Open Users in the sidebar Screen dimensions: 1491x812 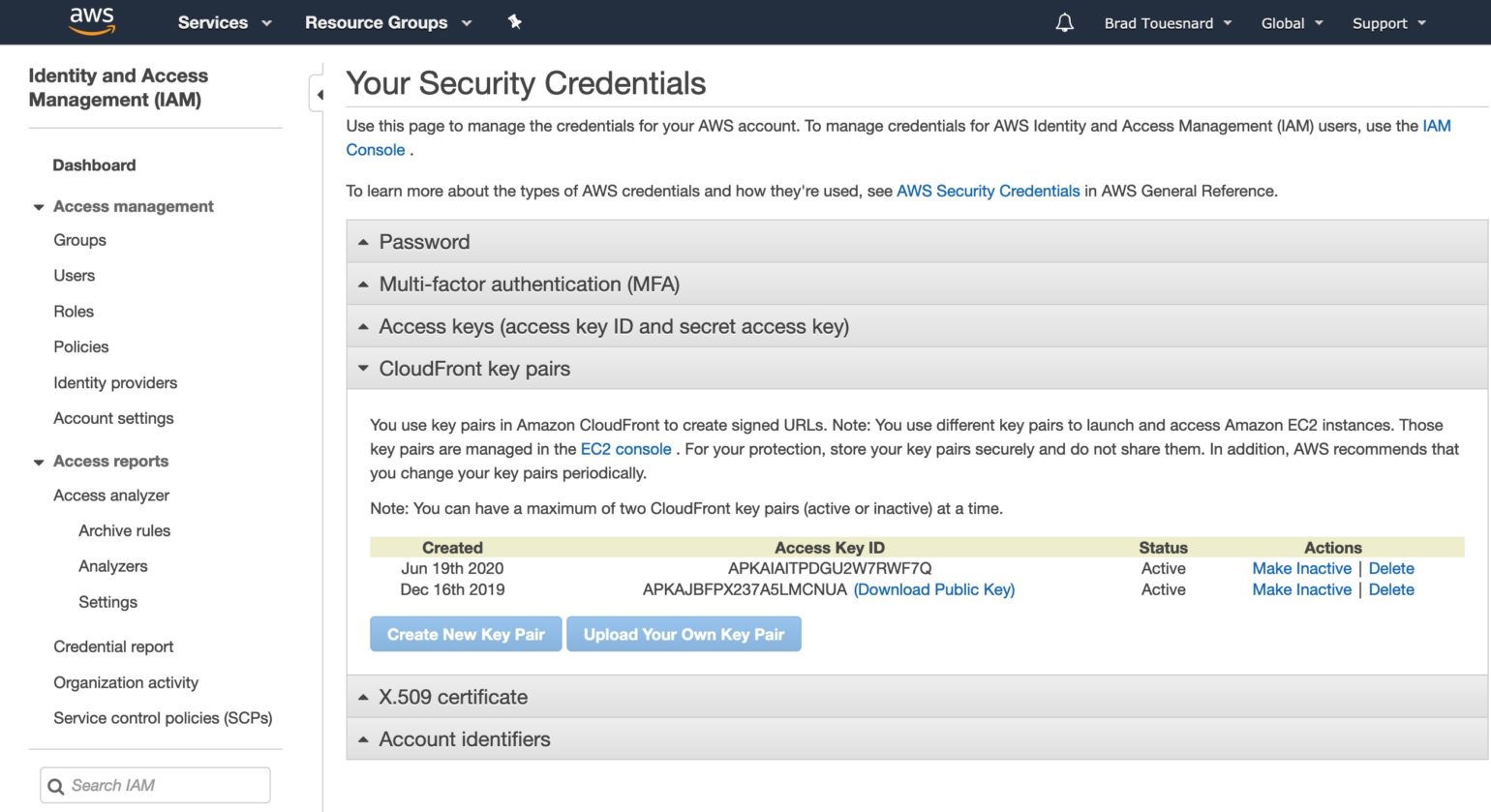coord(74,276)
